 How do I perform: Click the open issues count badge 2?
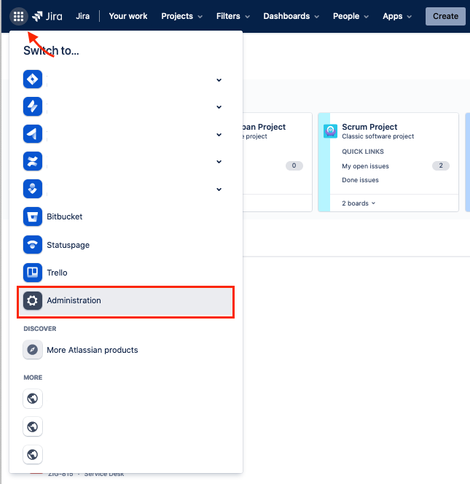pos(441,166)
